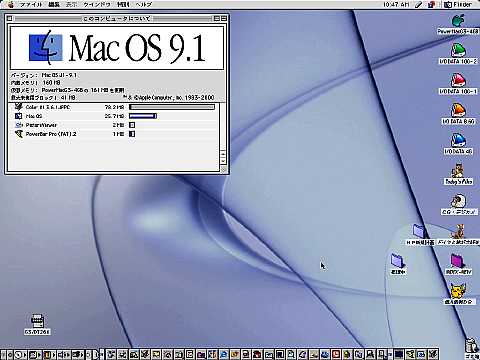Select the CD・デジカメ desktop icon

[x=458, y=201]
